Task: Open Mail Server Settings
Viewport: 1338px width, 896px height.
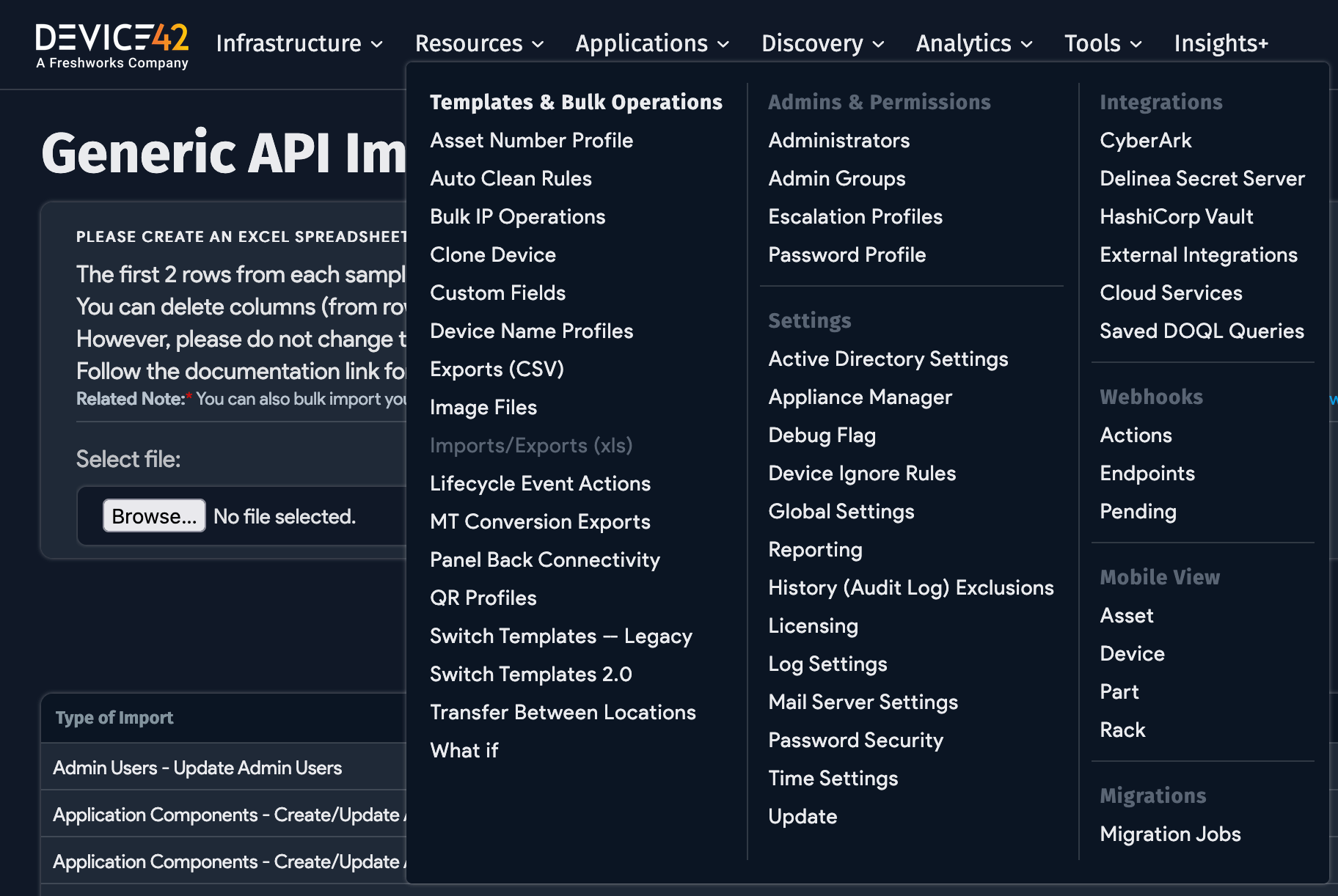Action: coord(863,702)
